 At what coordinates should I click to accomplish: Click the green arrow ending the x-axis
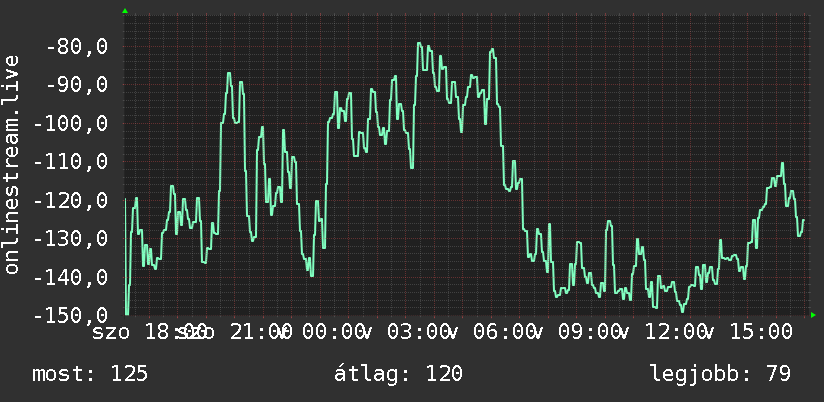click(x=813, y=315)
